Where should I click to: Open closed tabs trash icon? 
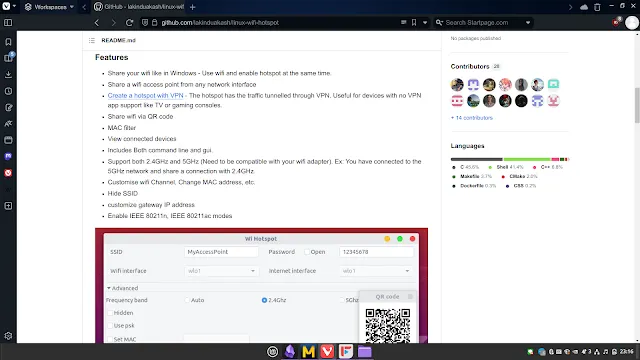597,7
